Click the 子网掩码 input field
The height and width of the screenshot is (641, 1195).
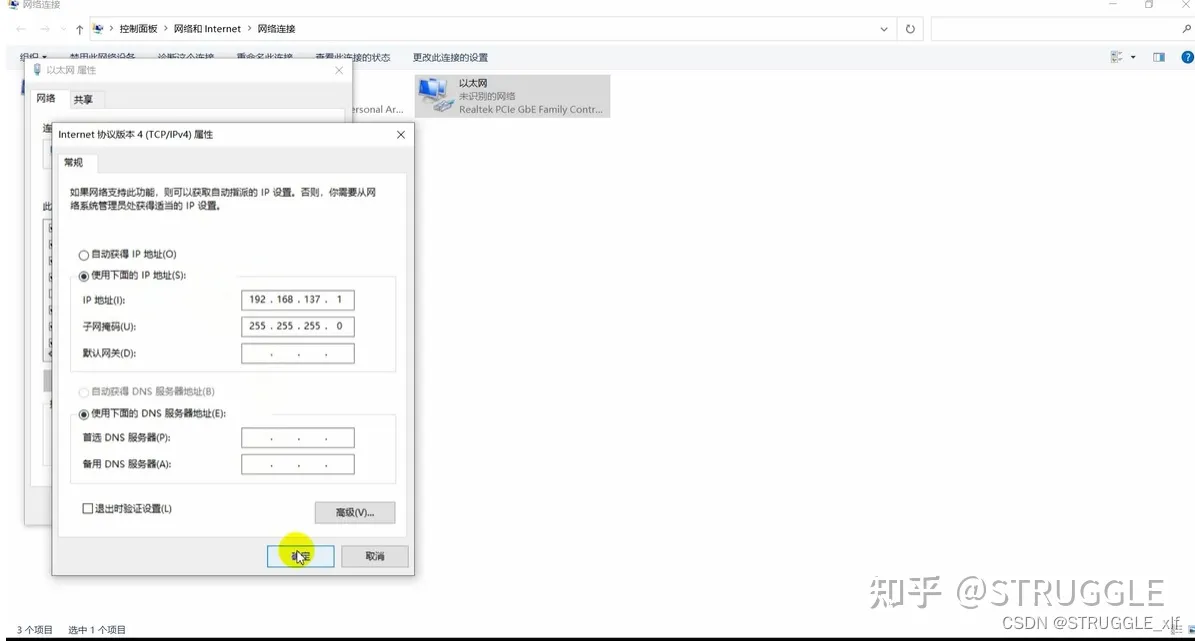(x=297, y=326)
